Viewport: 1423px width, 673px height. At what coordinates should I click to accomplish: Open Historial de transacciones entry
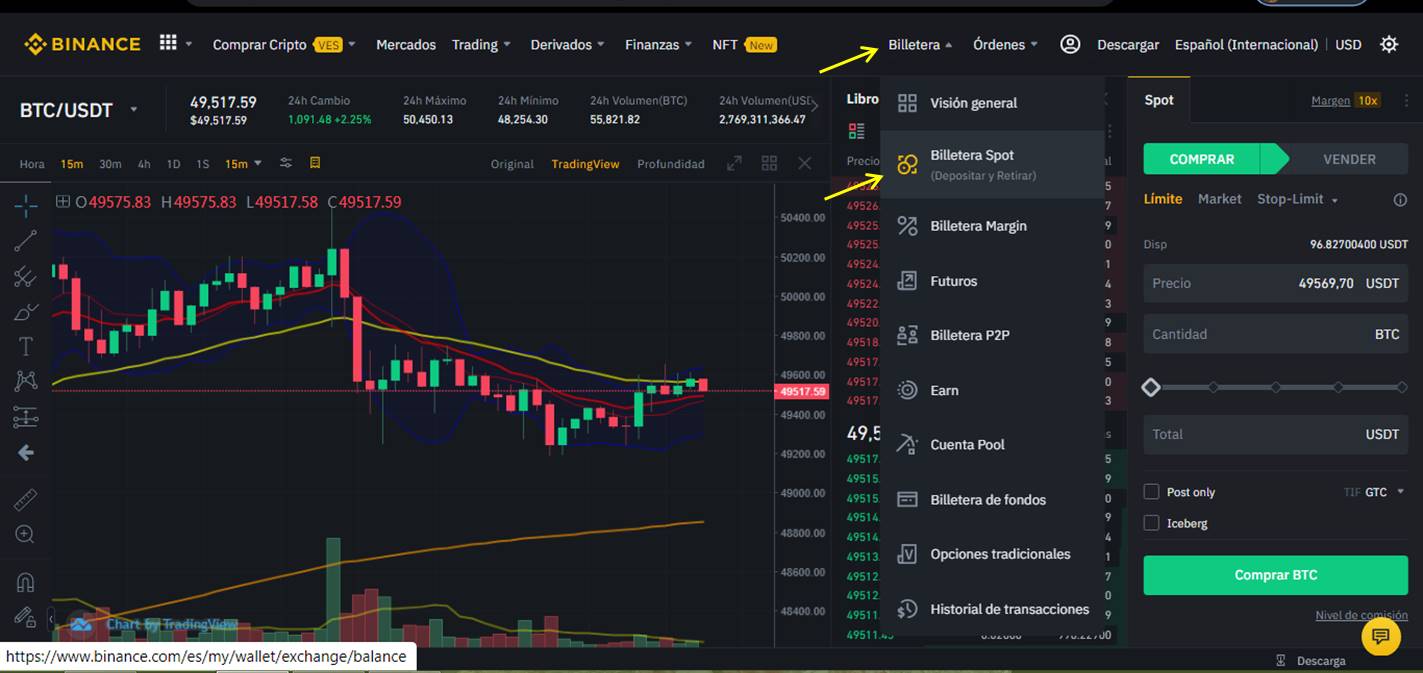[992, 609]
